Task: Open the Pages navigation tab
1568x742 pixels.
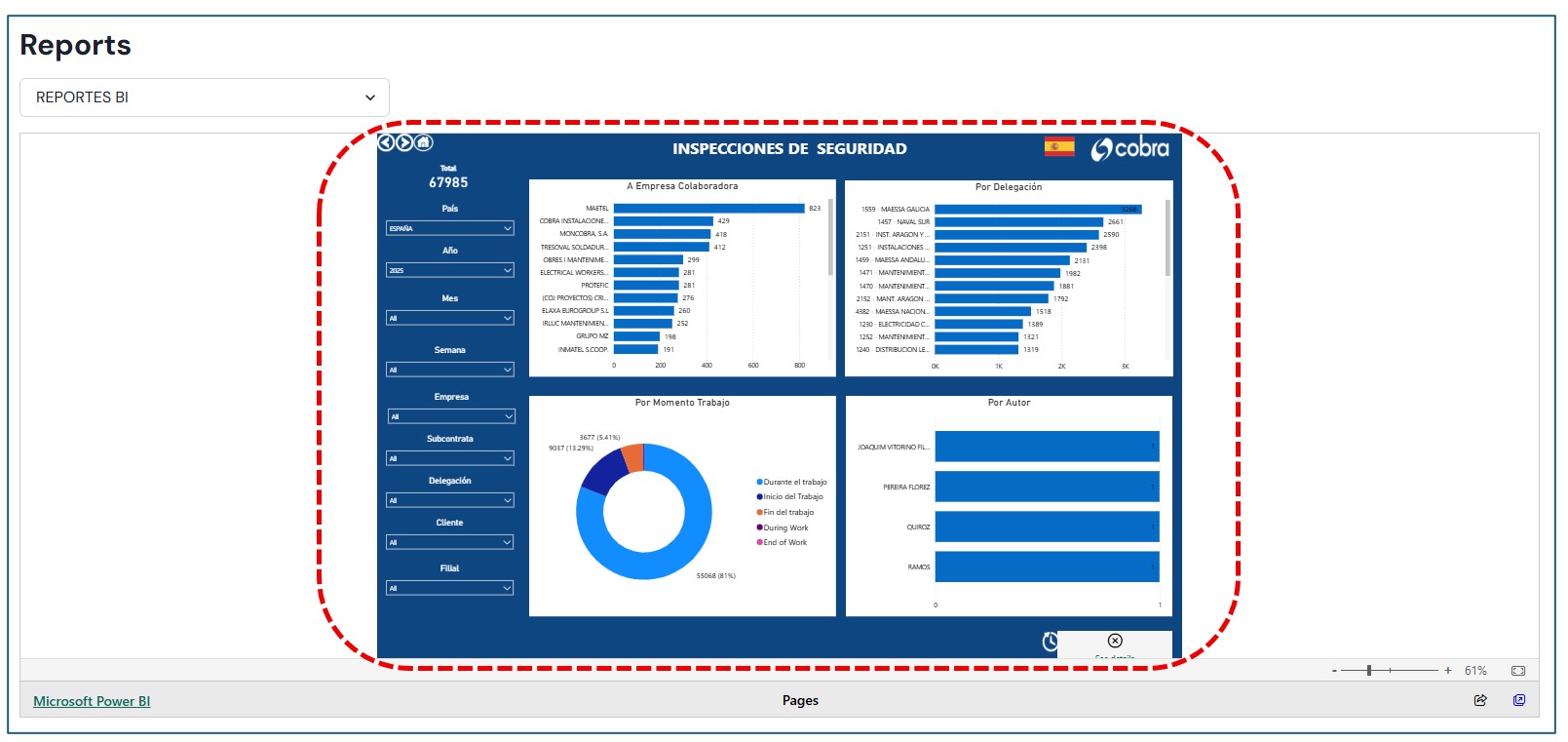Action: point(800,700)
